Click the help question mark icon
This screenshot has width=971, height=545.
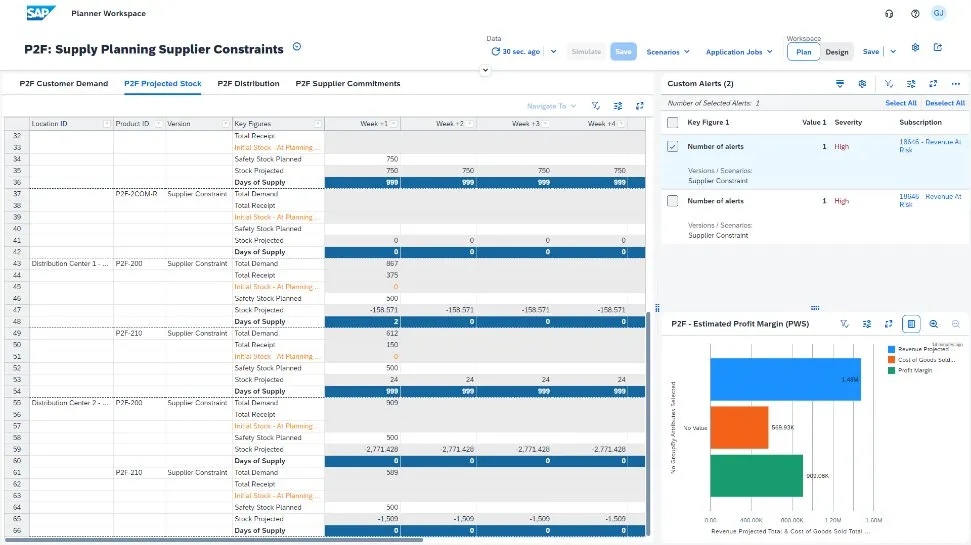coord(915,14)
